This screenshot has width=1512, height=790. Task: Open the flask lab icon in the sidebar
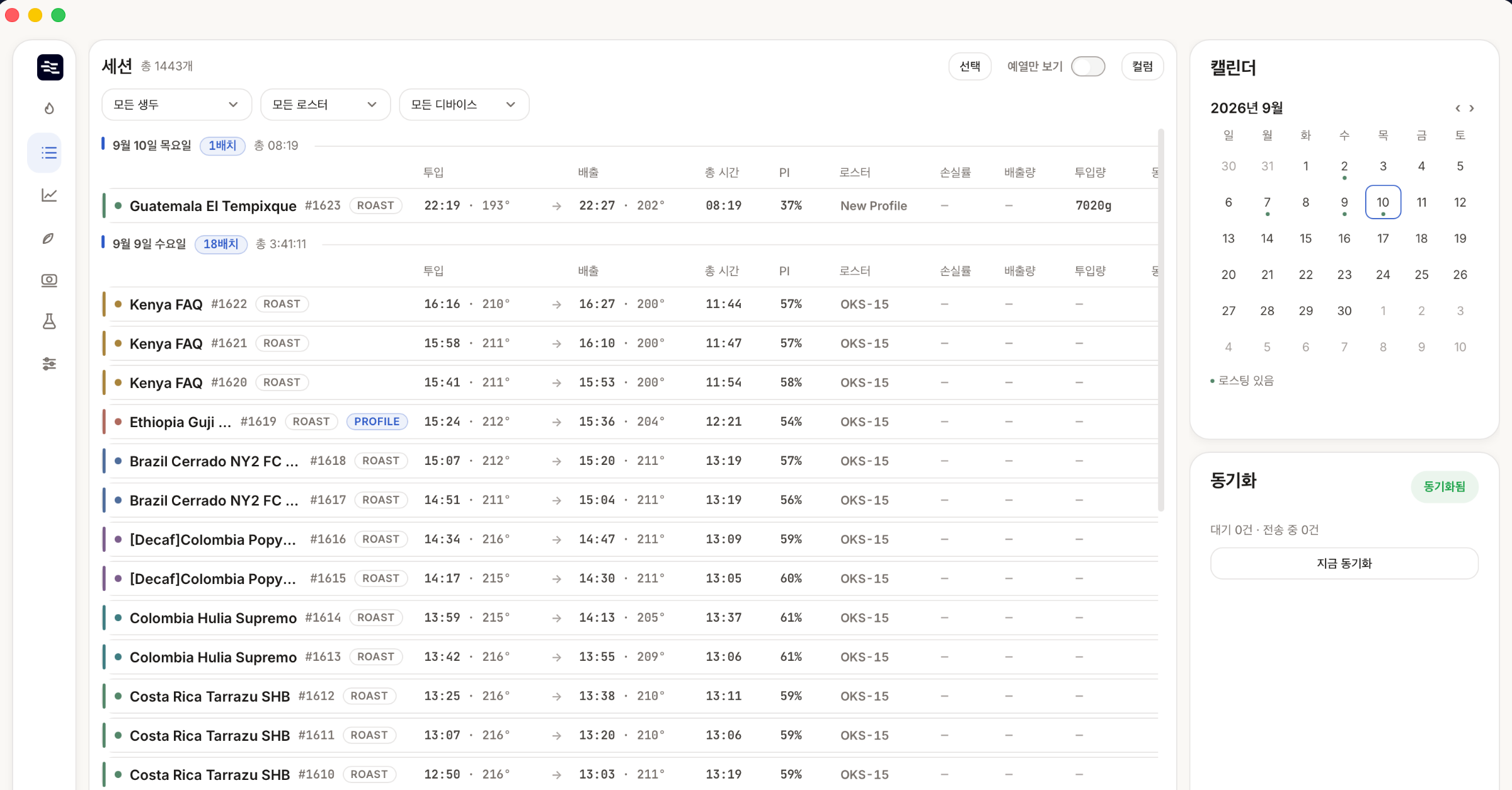pyautogui.click(x=49, y=321)
